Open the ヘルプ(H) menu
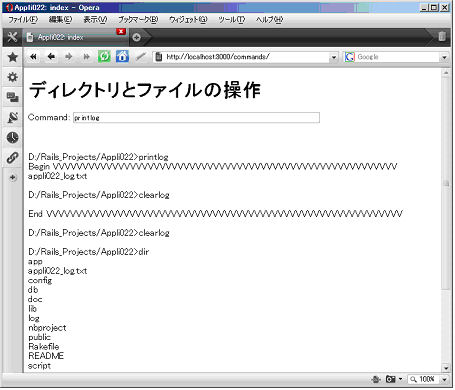Screen dimensions: 455x390 269,20
